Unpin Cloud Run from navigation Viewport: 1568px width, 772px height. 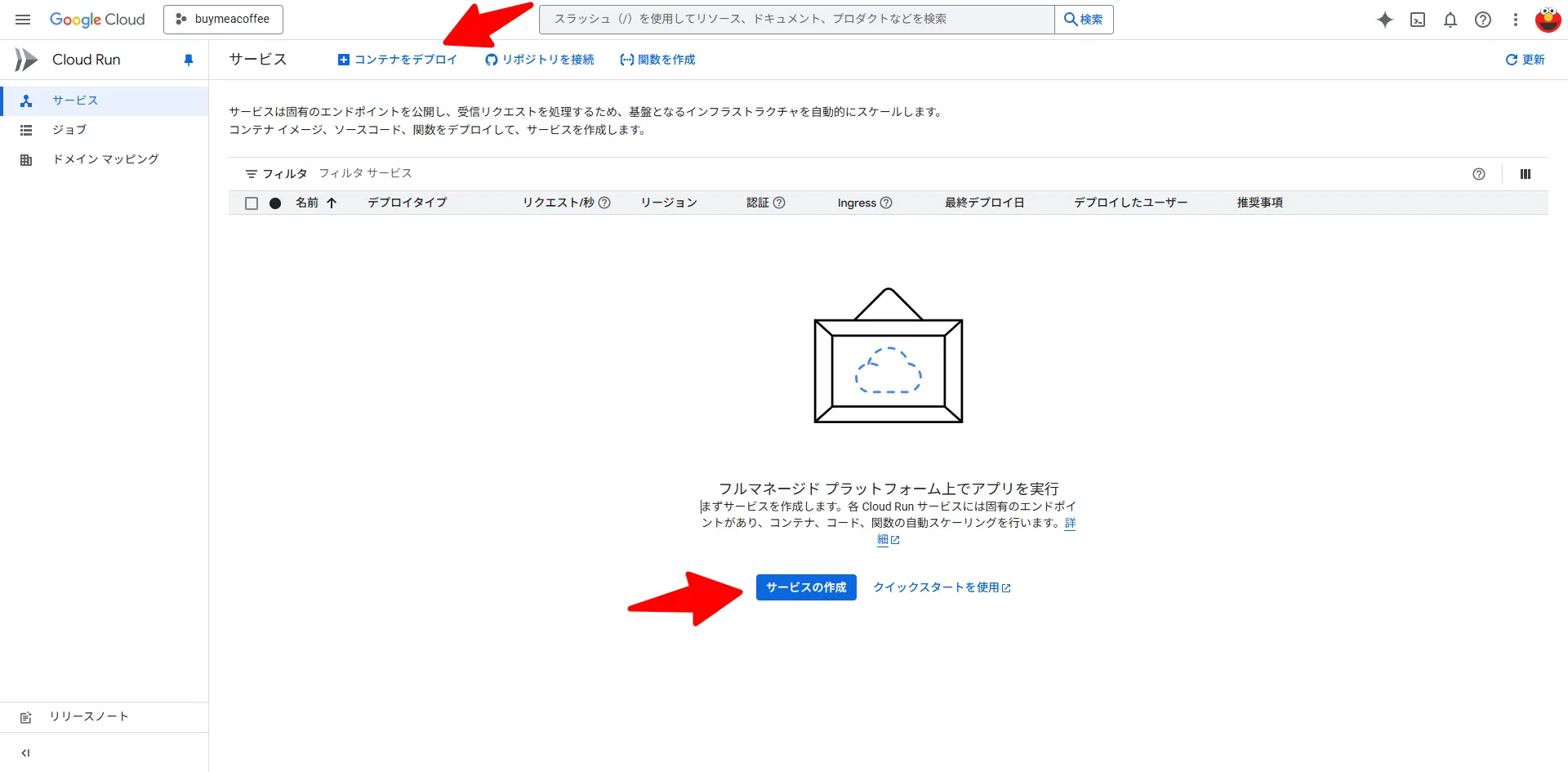click(x=189, y=59)
